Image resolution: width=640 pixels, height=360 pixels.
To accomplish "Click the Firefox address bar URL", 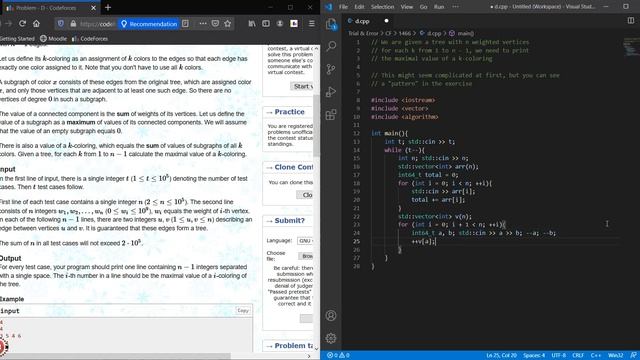I will pyautogui.click(x=97, y=24).
